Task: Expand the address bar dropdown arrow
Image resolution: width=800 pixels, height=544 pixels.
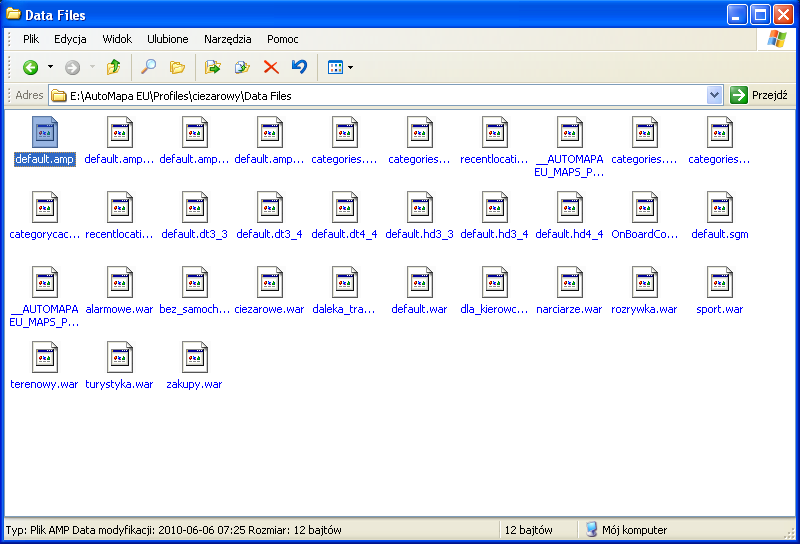Action: (x=714, y=95)
